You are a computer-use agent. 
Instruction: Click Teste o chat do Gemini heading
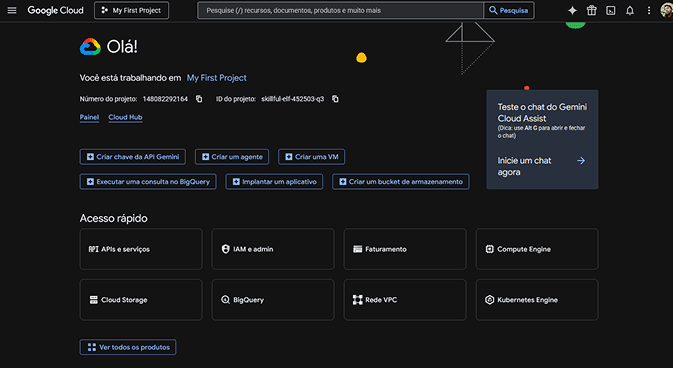click(x=542, y=113)
